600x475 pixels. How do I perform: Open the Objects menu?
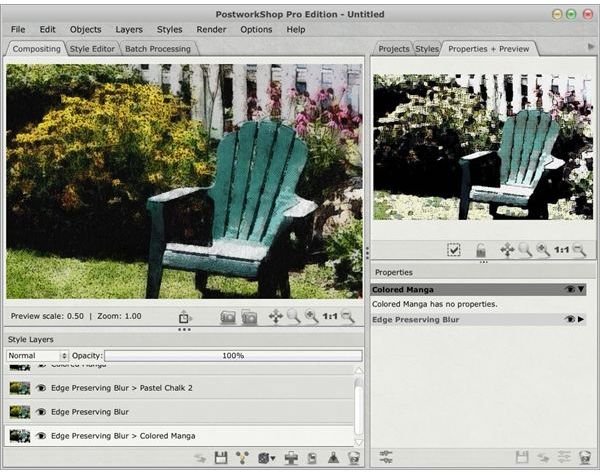(86, 29)
